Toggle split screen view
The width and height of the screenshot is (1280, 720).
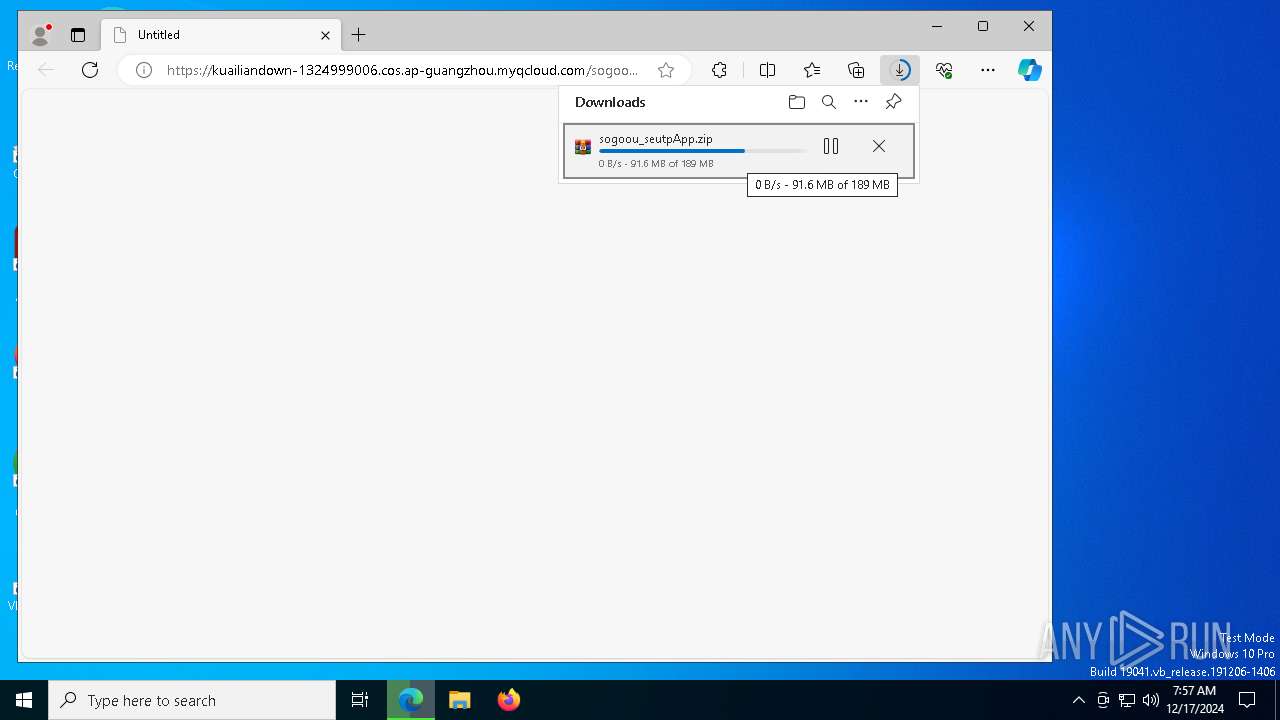(x=767, y=70)
